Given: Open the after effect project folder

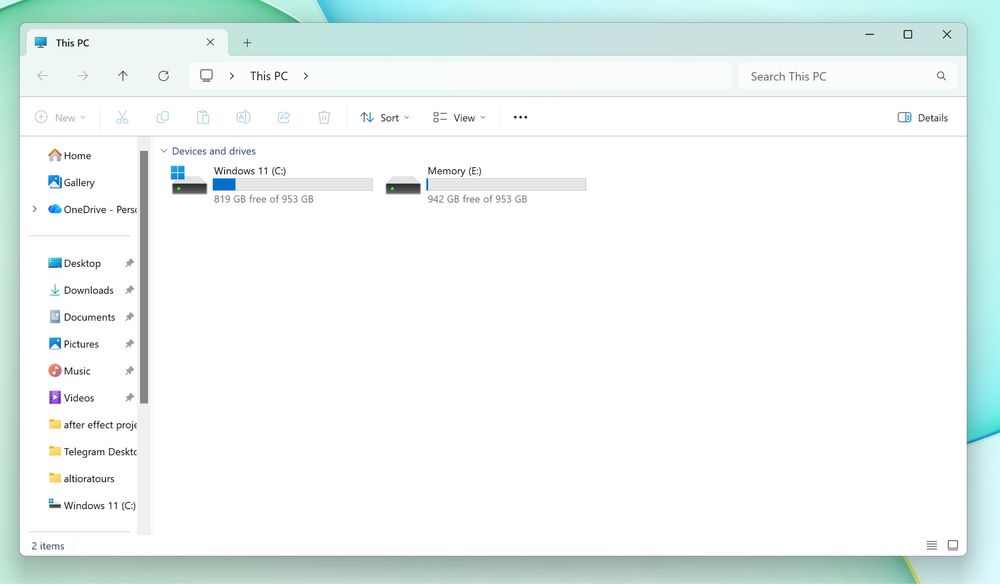Looking at the screenshot, I should (x=92, y=425).
